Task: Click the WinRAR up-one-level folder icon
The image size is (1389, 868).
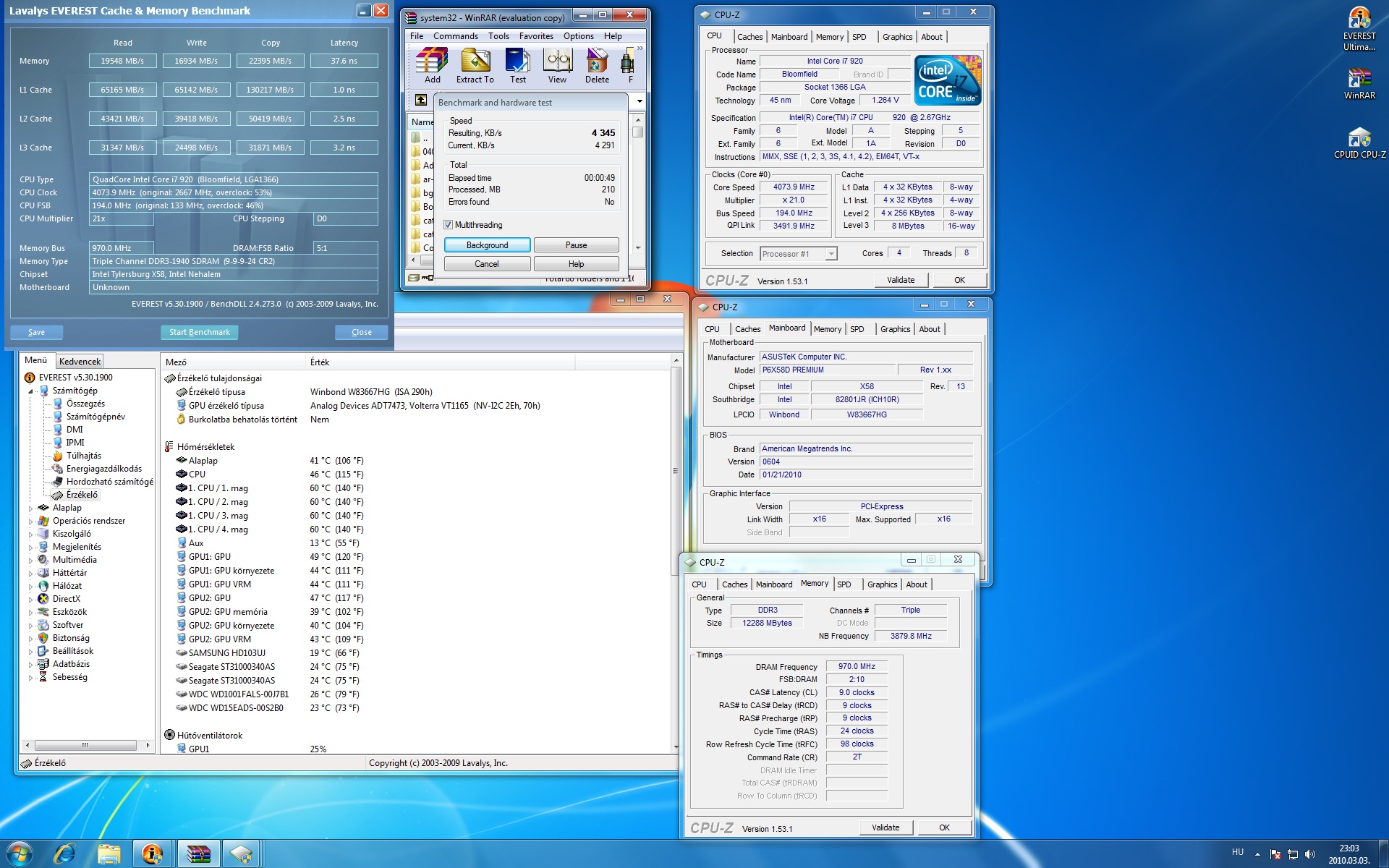Action: tap(421, 101)
